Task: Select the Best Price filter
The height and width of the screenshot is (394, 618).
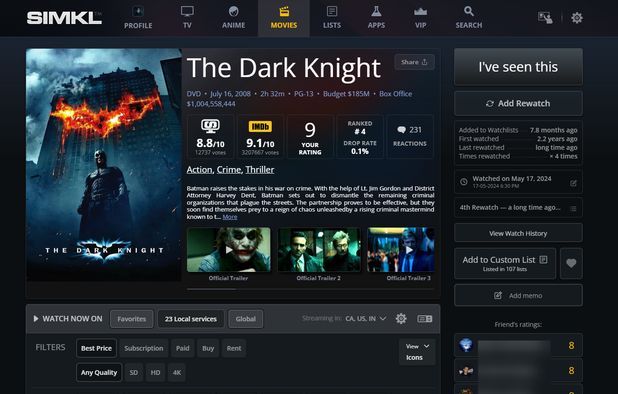Action: point(97,348)
